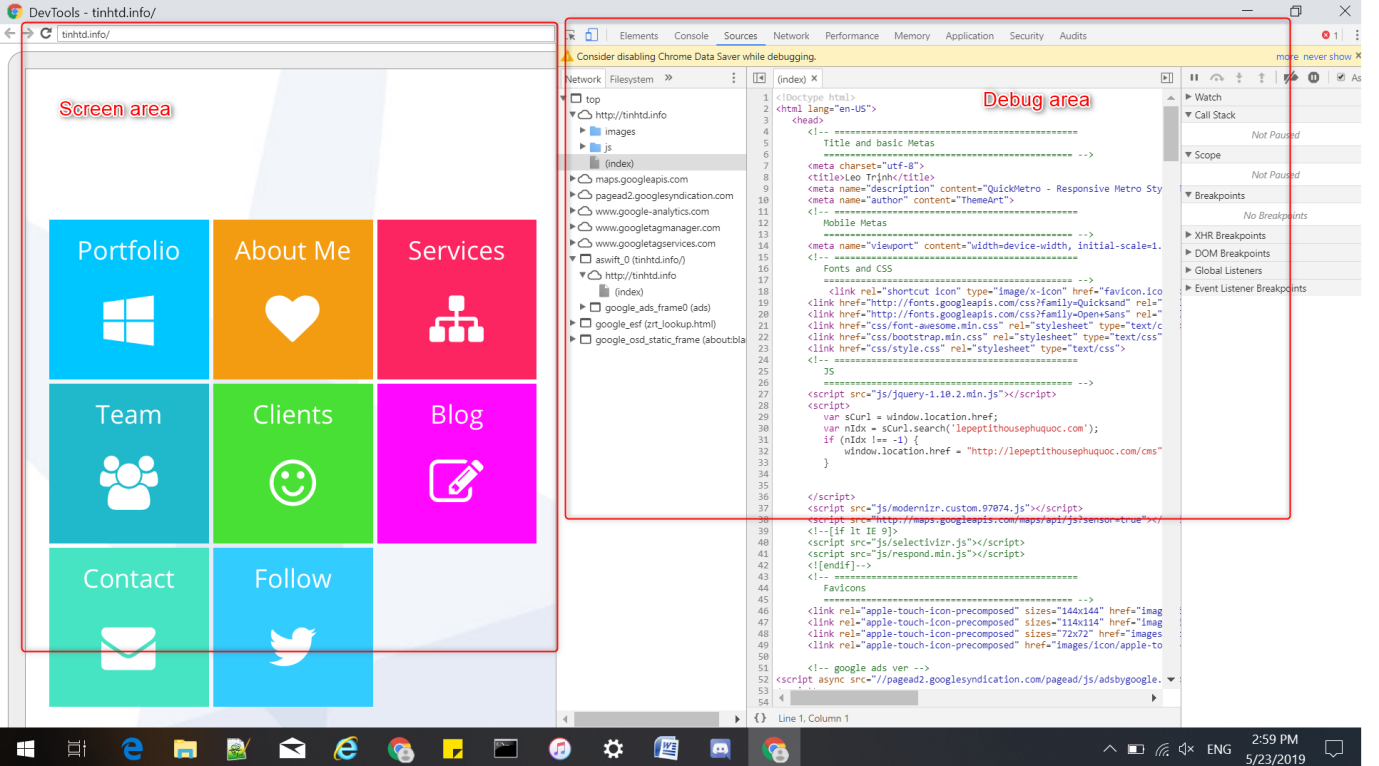The width and height of the screenshot is (1379, 766).
Task: Expand the Watch section
Action: (1208, 97)
